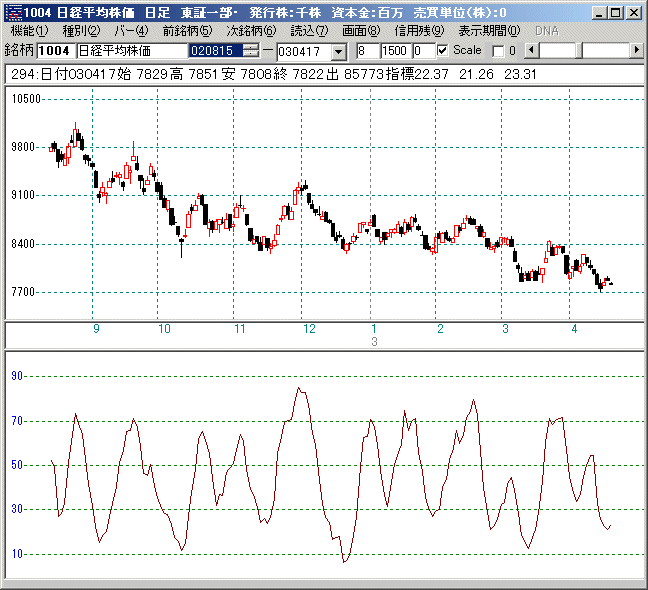Screen dimensions: 648x590
Task: Click the application icon in the title bar
Action: 12,12
